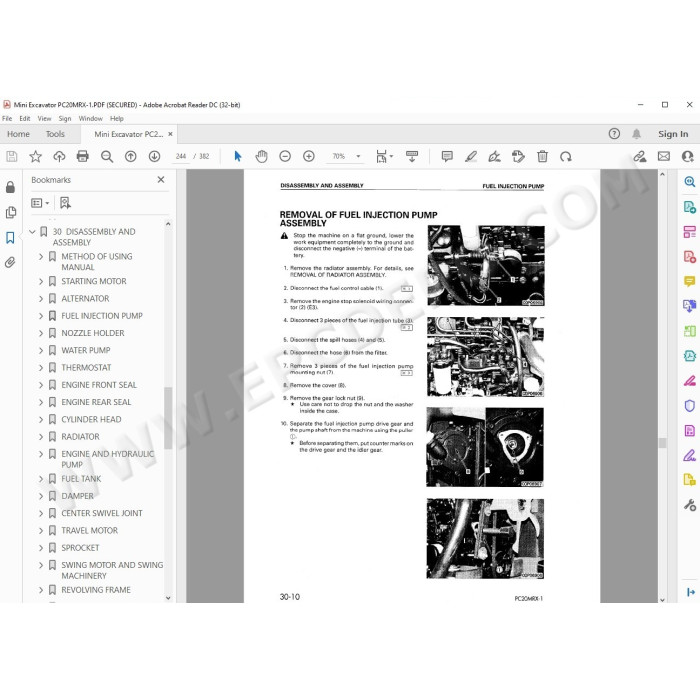
Task: Choose the hand pan tool
Action: click(x=261, y=156)
